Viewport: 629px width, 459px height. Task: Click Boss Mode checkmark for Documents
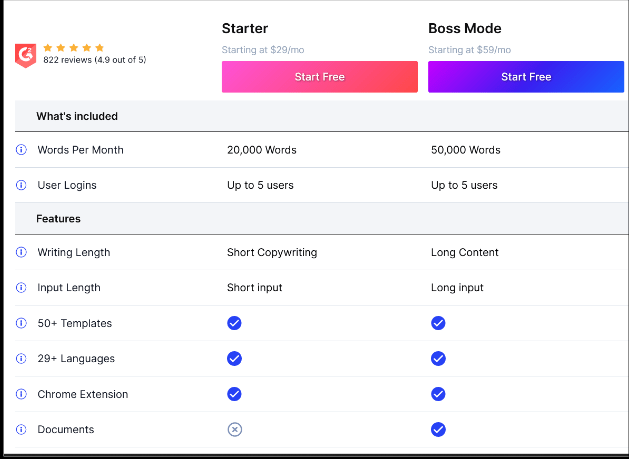[438, 429]
